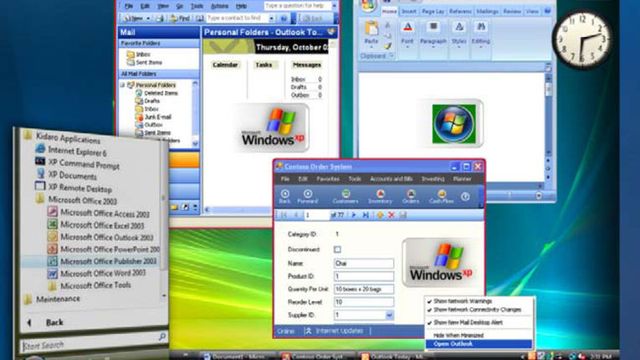Delete record with red X navigator icon
The height and width of the screenshot is (360, 640).
(391, 215)
